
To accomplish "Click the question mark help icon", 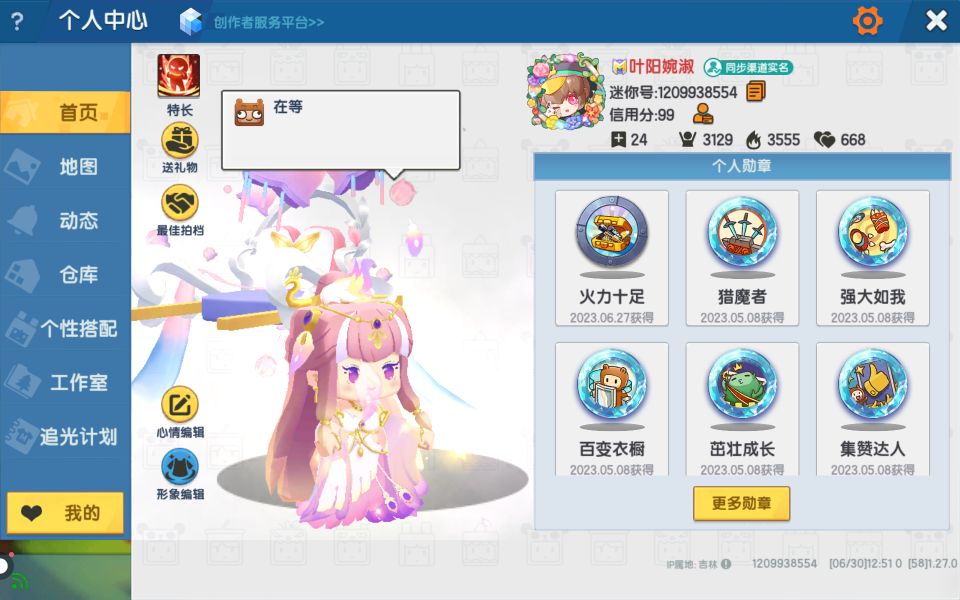I will pyautogui.click(x=18, y=22).
